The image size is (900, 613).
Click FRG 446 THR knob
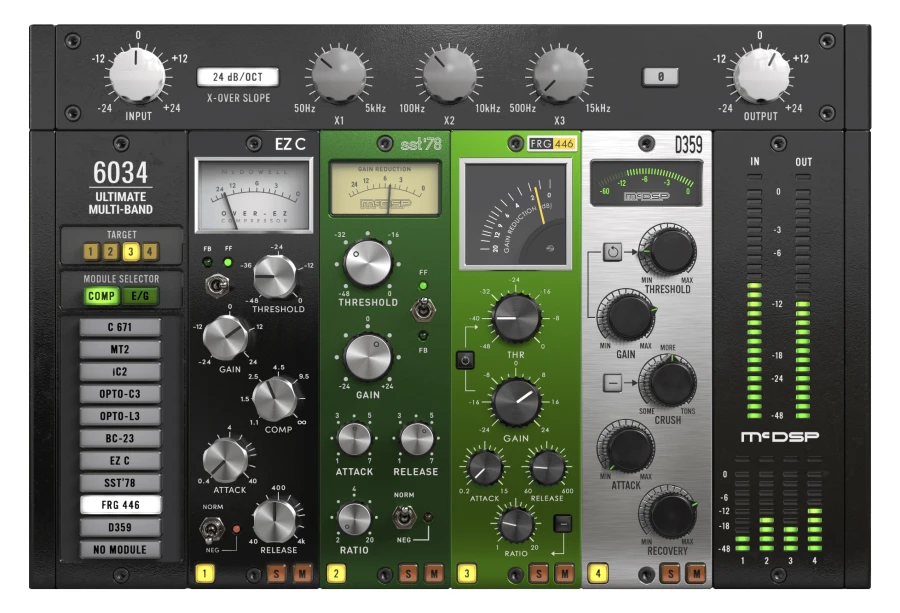pos(516,318)
